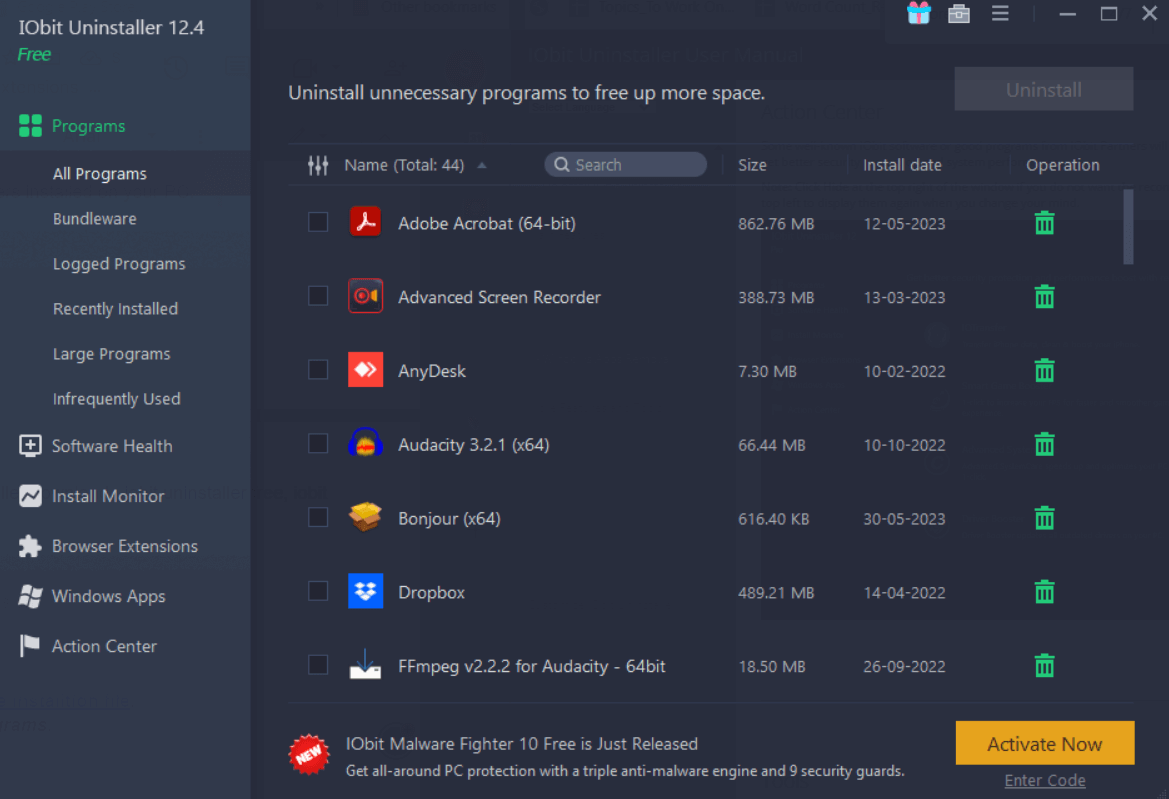1169x799 pixels.
Task: Sort programs by Install date column
Action: (x=902, y=165)
